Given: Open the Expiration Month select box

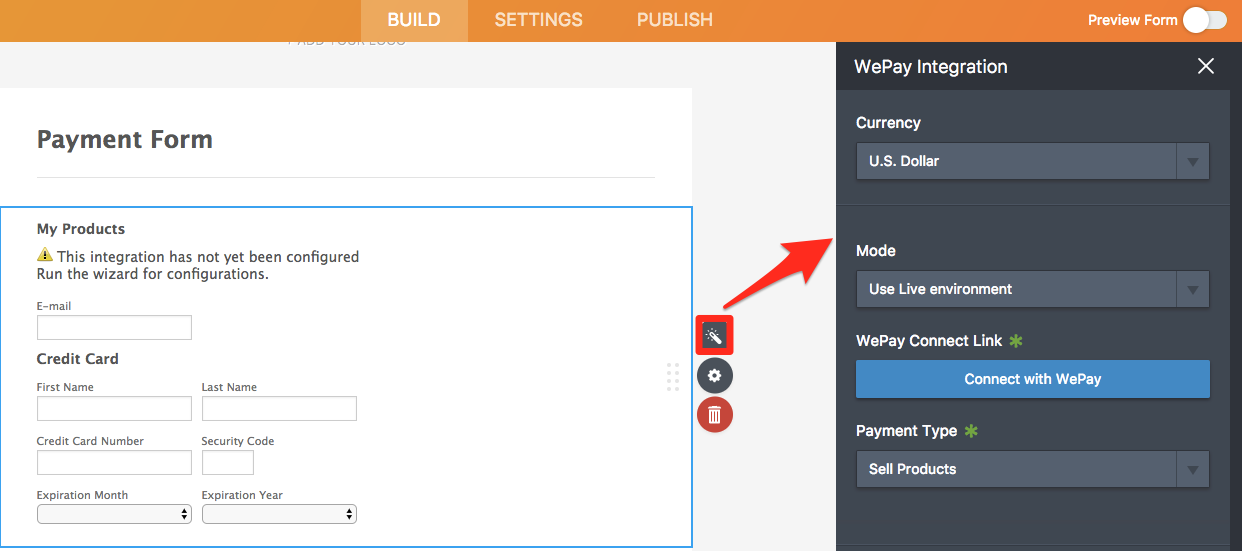Looking at the screenshot, I should click(x=114, y=514).
